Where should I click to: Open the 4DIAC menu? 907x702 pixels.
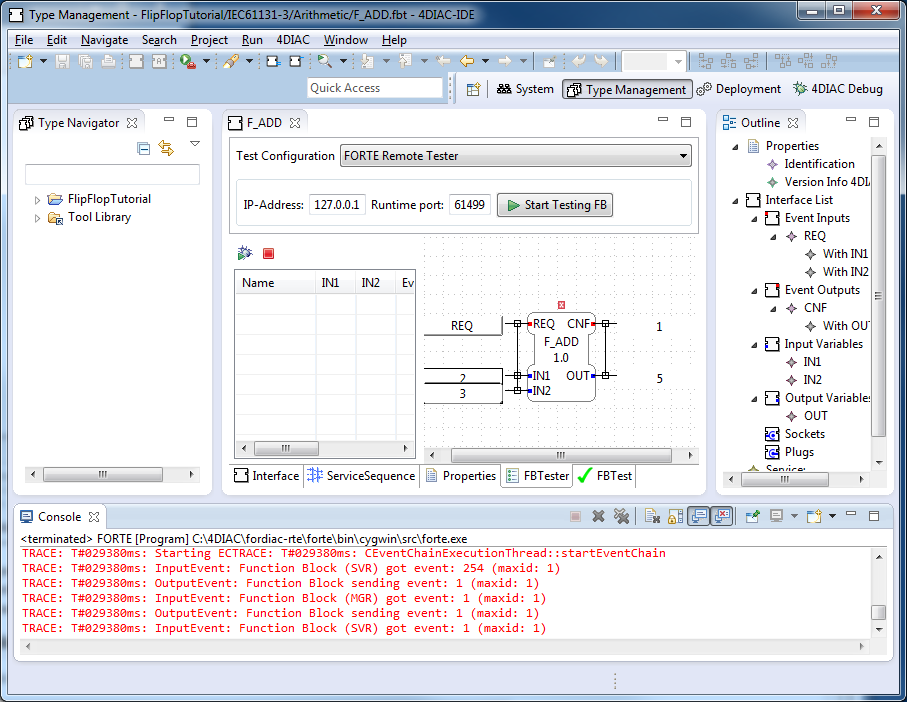(x=293, y=40)
